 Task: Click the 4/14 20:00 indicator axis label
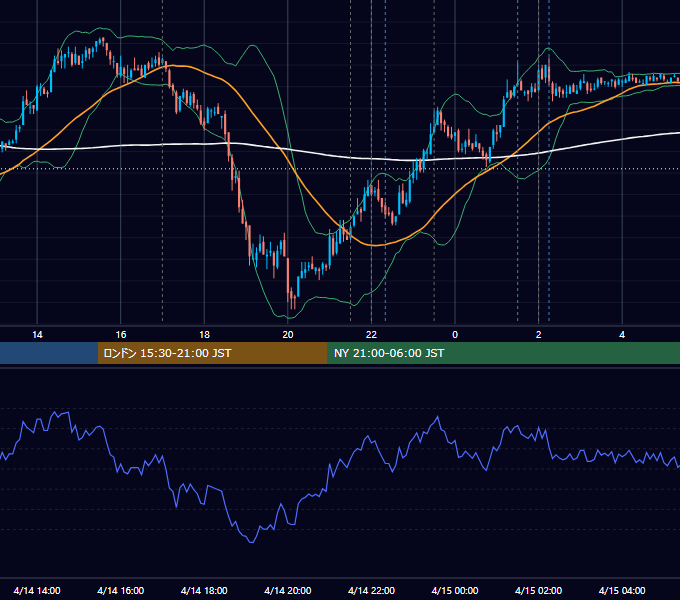click(x=288, y=590)
